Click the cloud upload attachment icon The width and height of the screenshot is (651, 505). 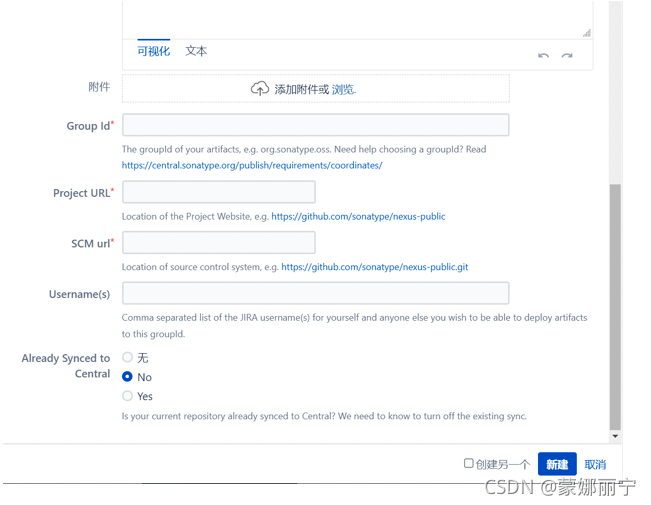coord(260,88)
